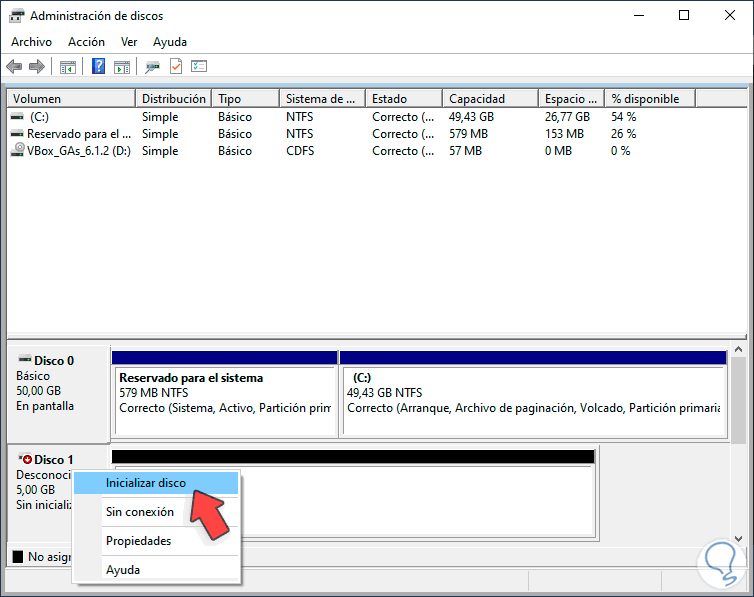Sort by the Volumen column header
This screenshot has width=754, height=597.
[71, 99]
